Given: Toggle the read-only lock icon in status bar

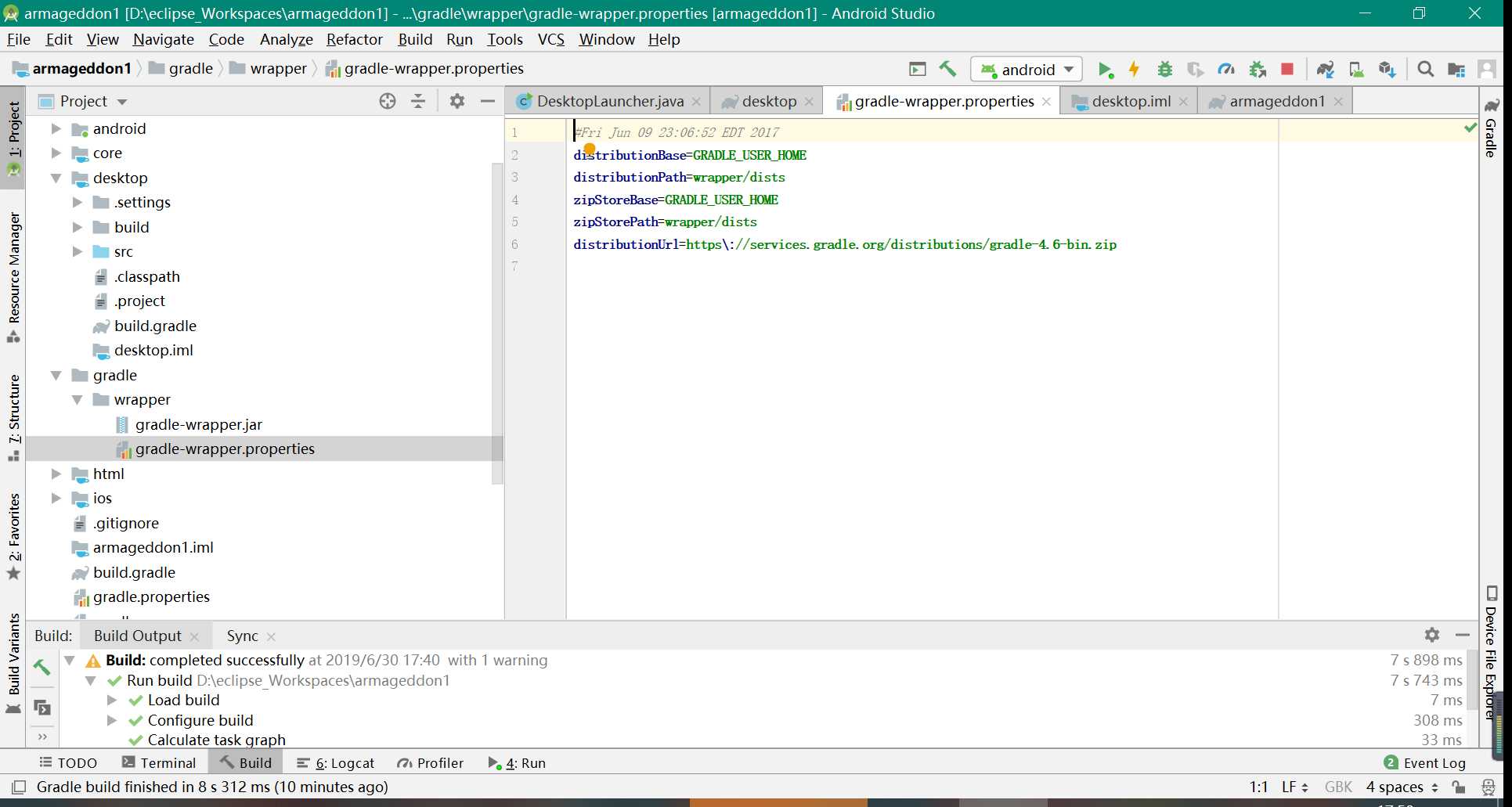Looking at the screenshot, I should coord(1458,787).
